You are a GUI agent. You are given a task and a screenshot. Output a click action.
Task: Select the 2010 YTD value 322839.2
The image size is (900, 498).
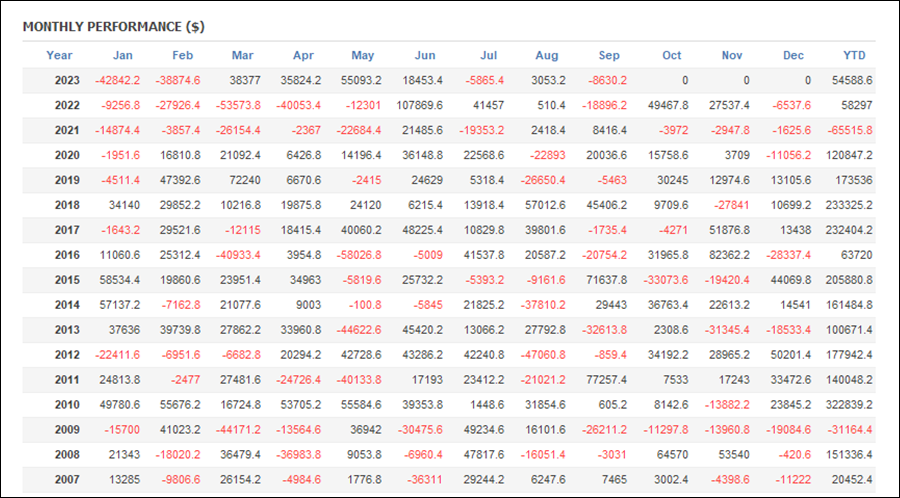849,405
